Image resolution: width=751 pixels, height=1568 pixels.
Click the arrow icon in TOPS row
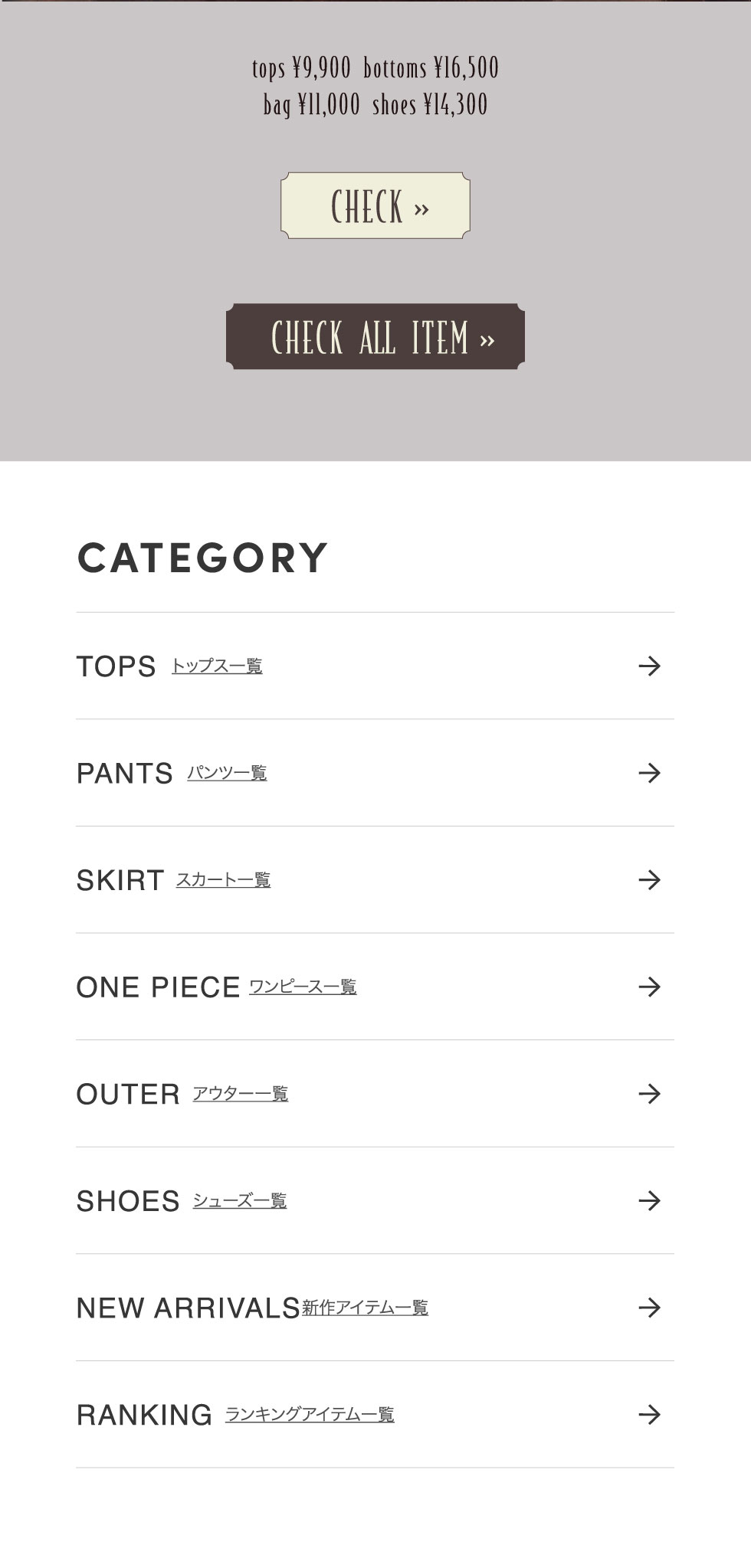(x=649, y=666)
